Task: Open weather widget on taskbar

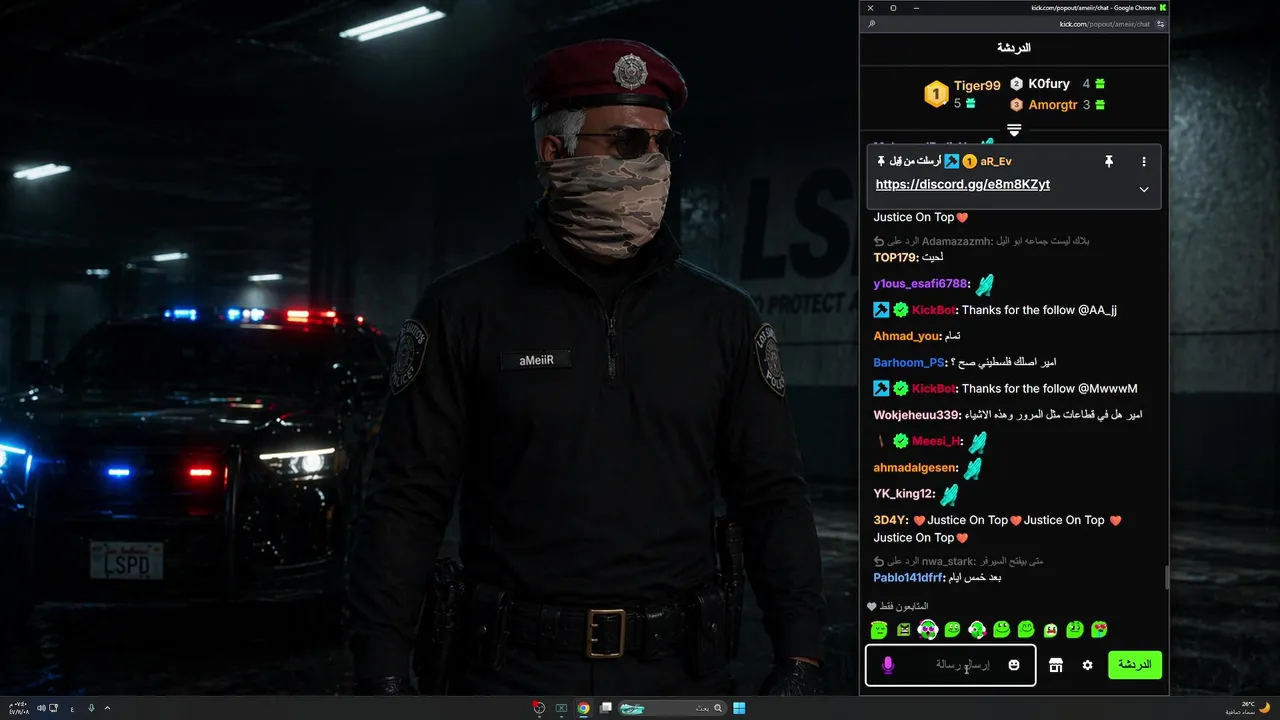Action: tap(1246, 708)
